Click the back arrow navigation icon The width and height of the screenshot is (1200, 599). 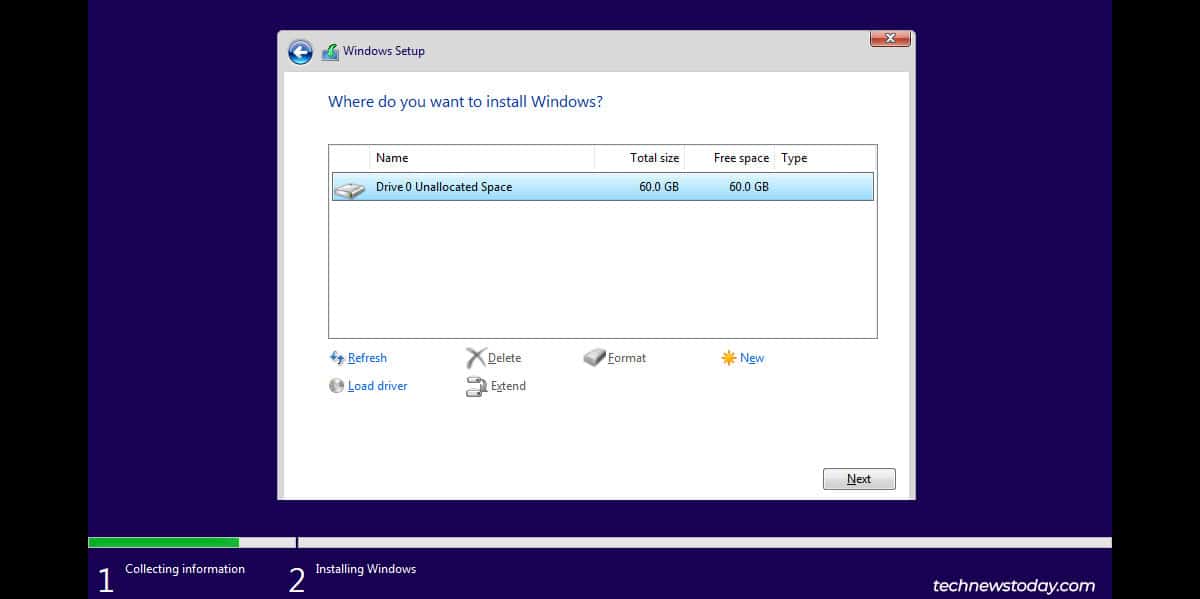pos(300,51)
